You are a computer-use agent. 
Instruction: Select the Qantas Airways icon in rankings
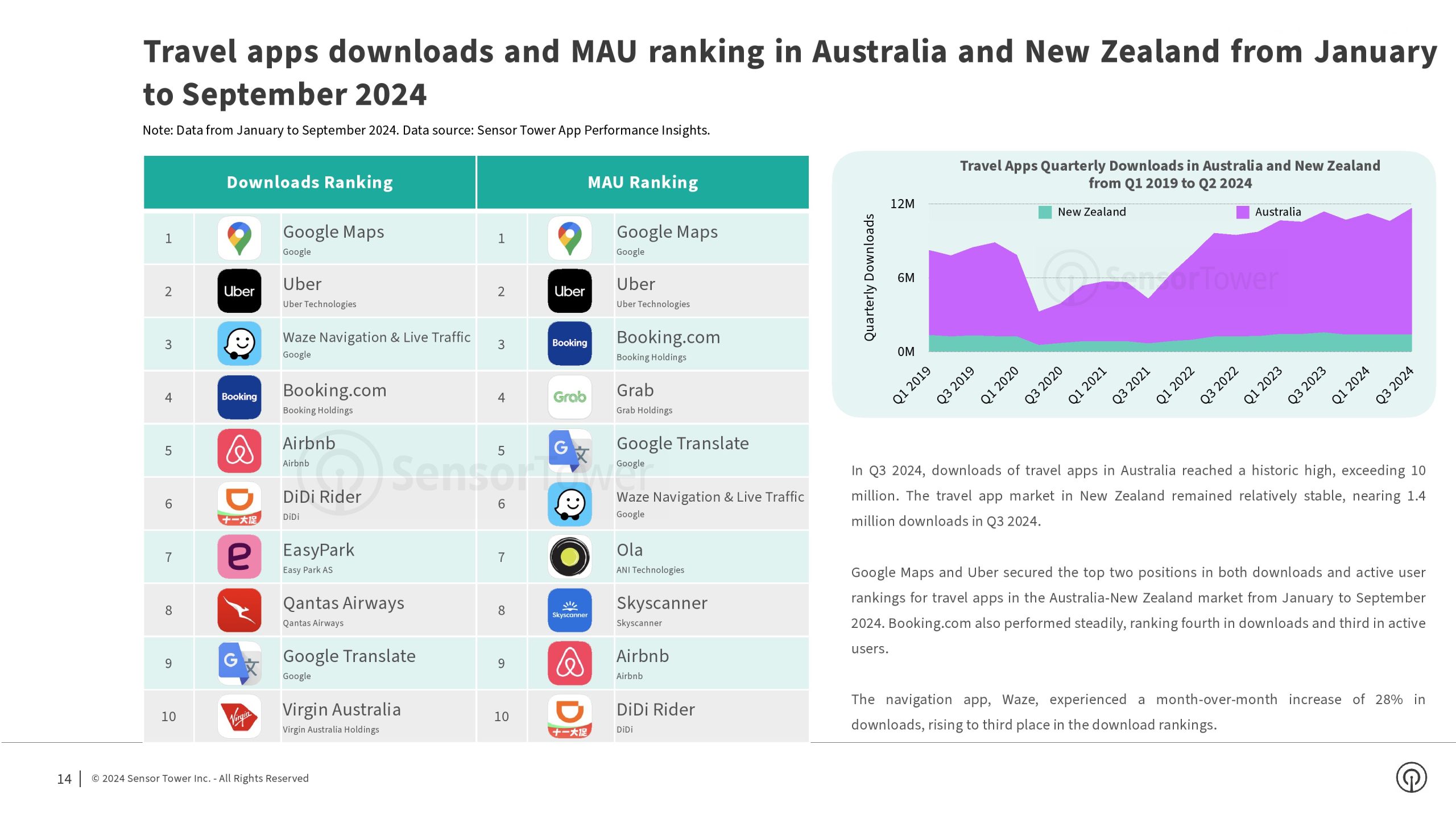point(237,610)
